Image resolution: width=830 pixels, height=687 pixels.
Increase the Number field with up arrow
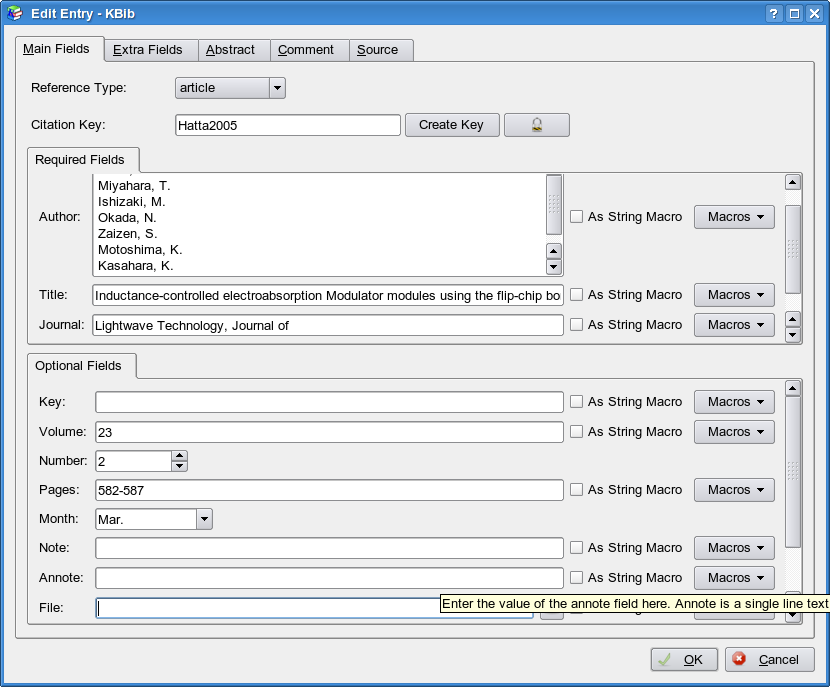179,456
